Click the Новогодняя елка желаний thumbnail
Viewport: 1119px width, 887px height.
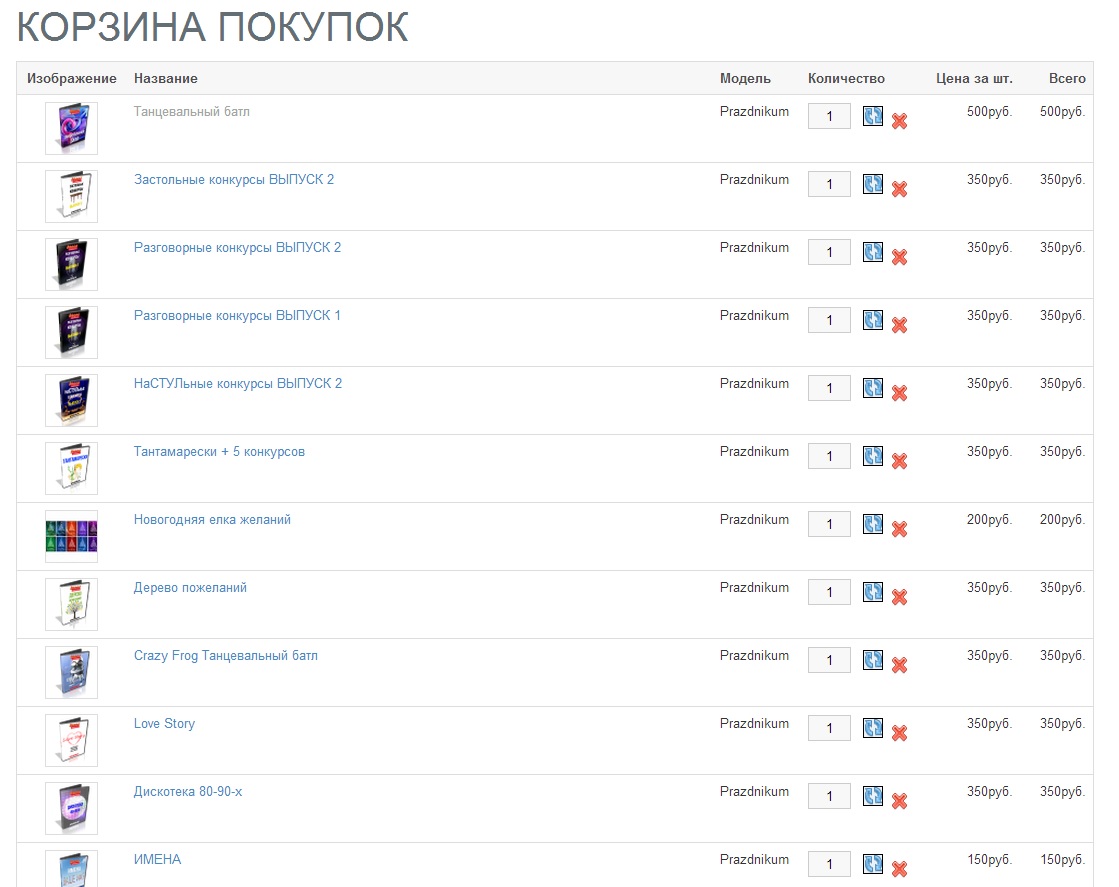[x=71, y=537]
